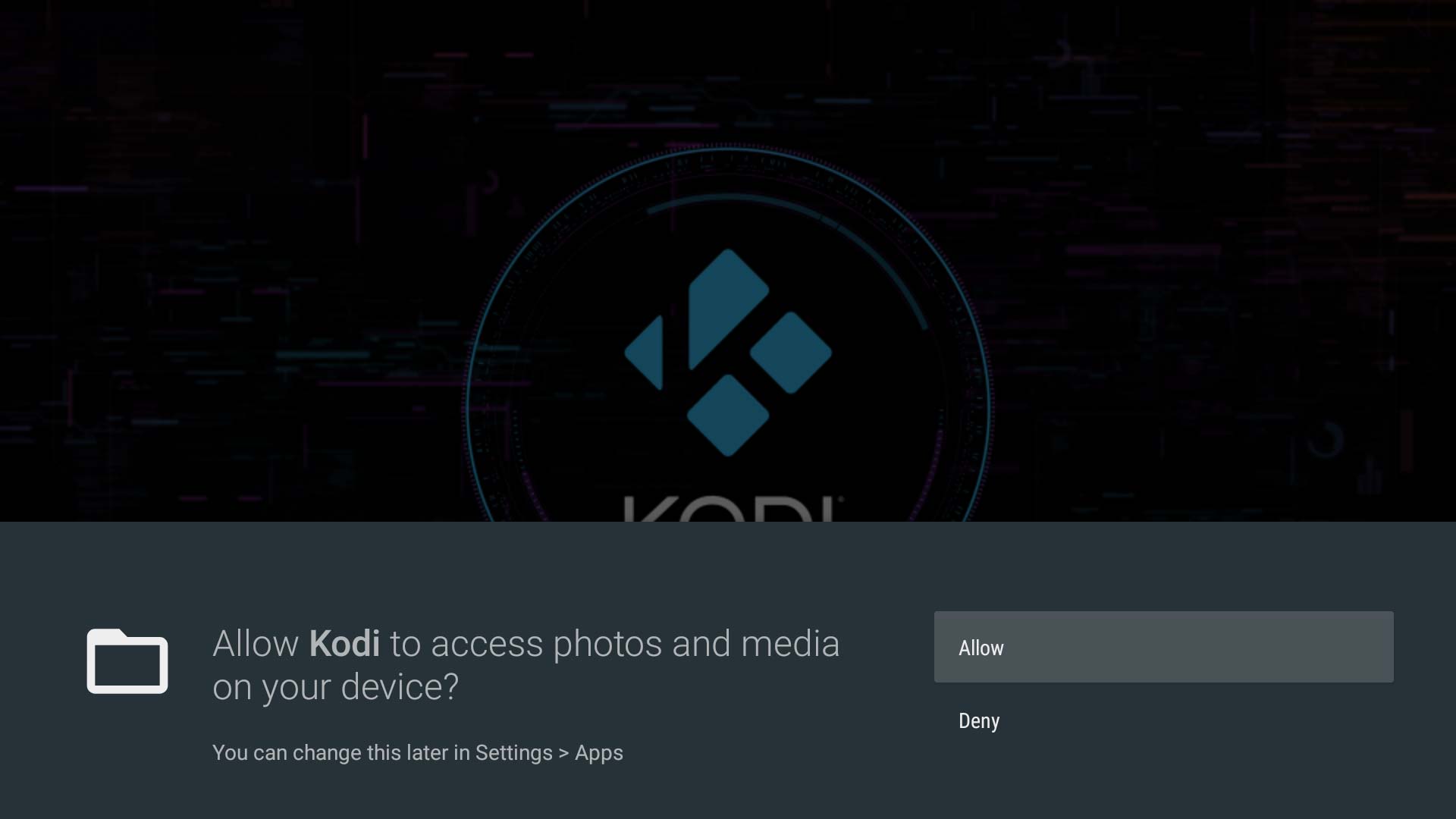Click the word 'Allow' starting the question
The height and width of the screenshot is (819, 1456).
coord(256,644)
